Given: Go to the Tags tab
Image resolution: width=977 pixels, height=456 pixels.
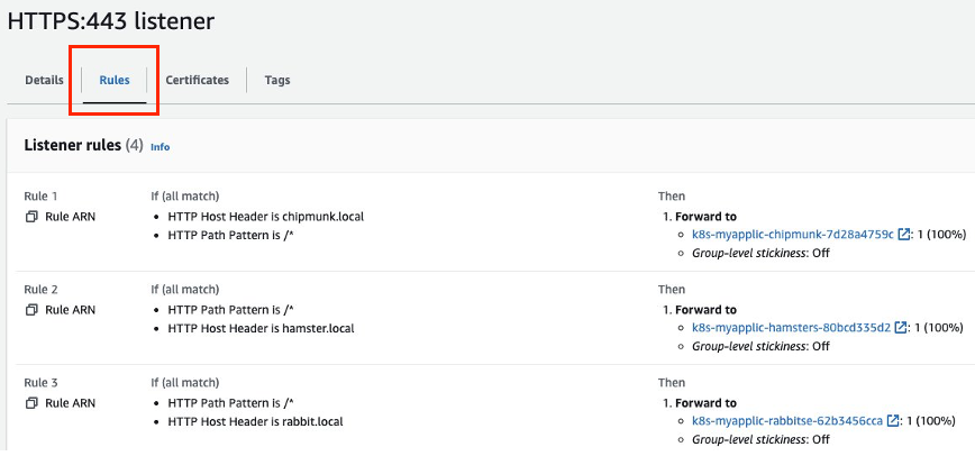Looking at the screenshot, I should [x=277, y=80].
